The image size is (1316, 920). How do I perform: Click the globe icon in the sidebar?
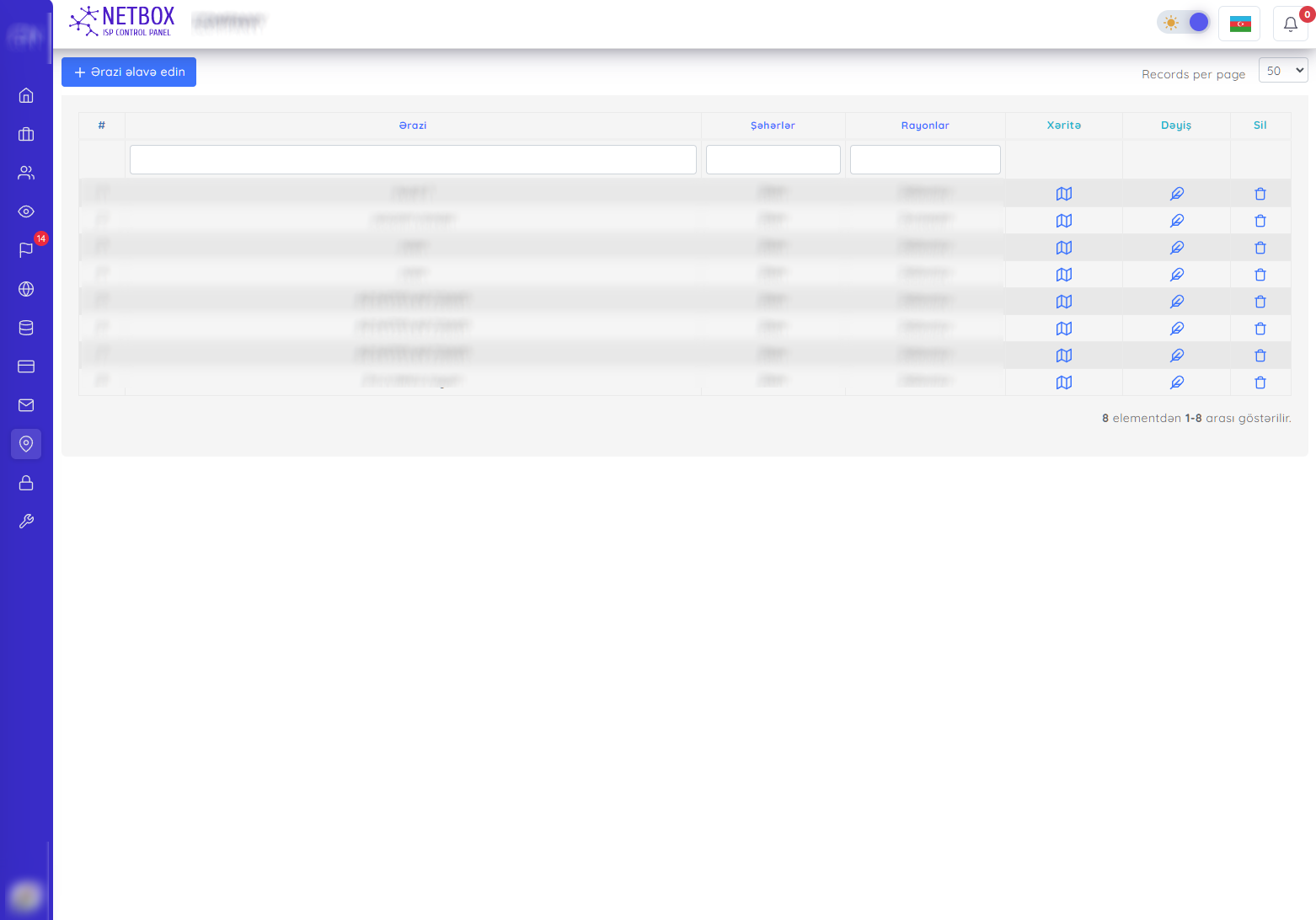[x=26, y=289]
